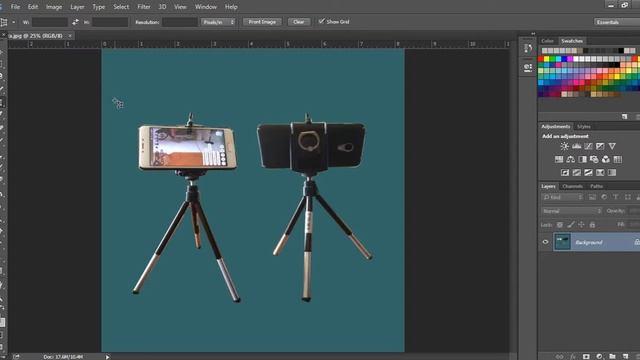This screenshot has height=360, width=640.
Task: Add Brightness/Contrast adjustment
Action: [x=564, y=146]
